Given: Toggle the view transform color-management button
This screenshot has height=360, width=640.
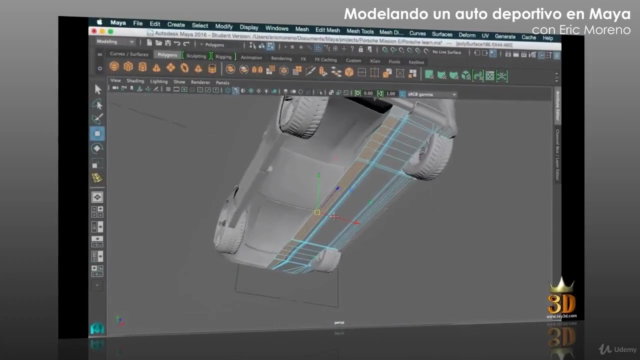Looking at the screenshot, I should point(402,94).
